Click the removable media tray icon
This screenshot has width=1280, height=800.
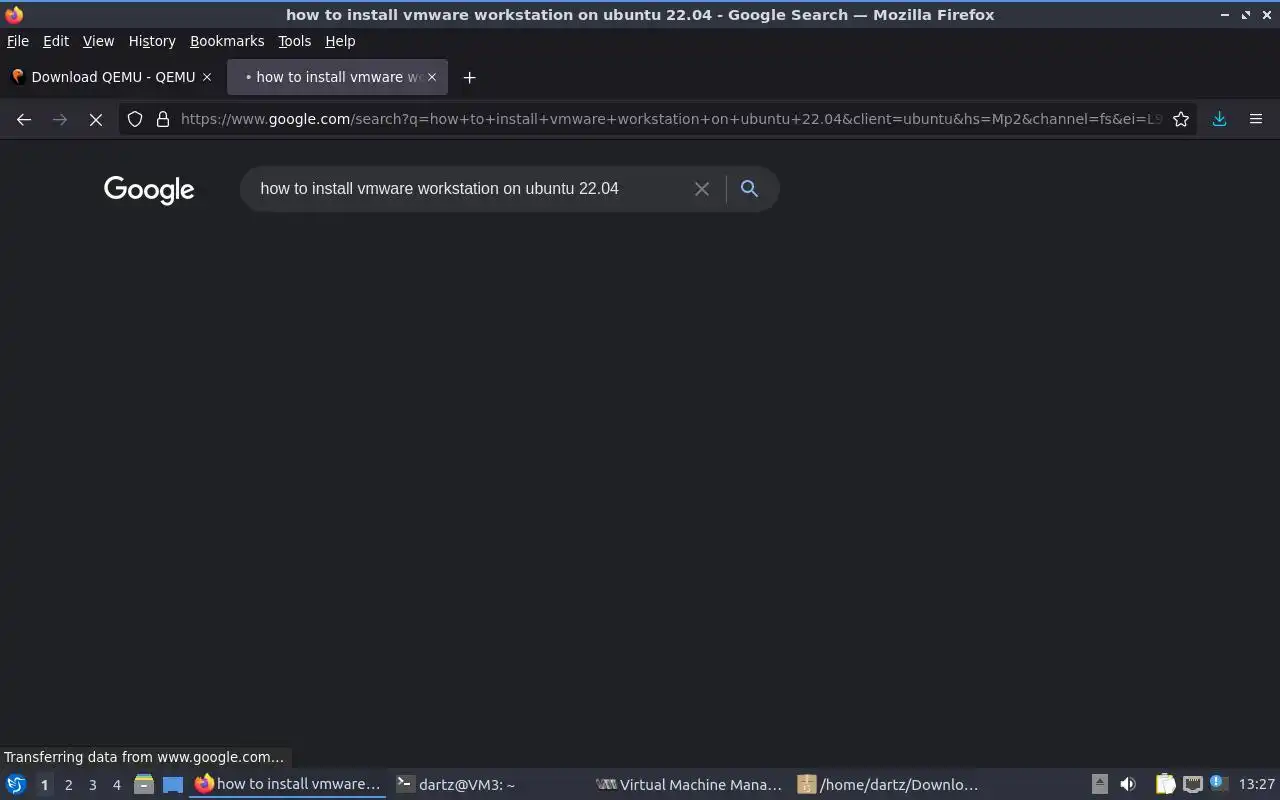tap(1099, 784)
